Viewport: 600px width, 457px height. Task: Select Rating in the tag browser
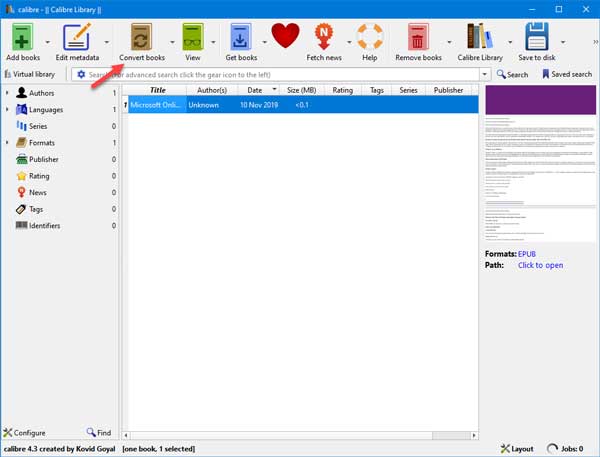[x=39, y=176]
